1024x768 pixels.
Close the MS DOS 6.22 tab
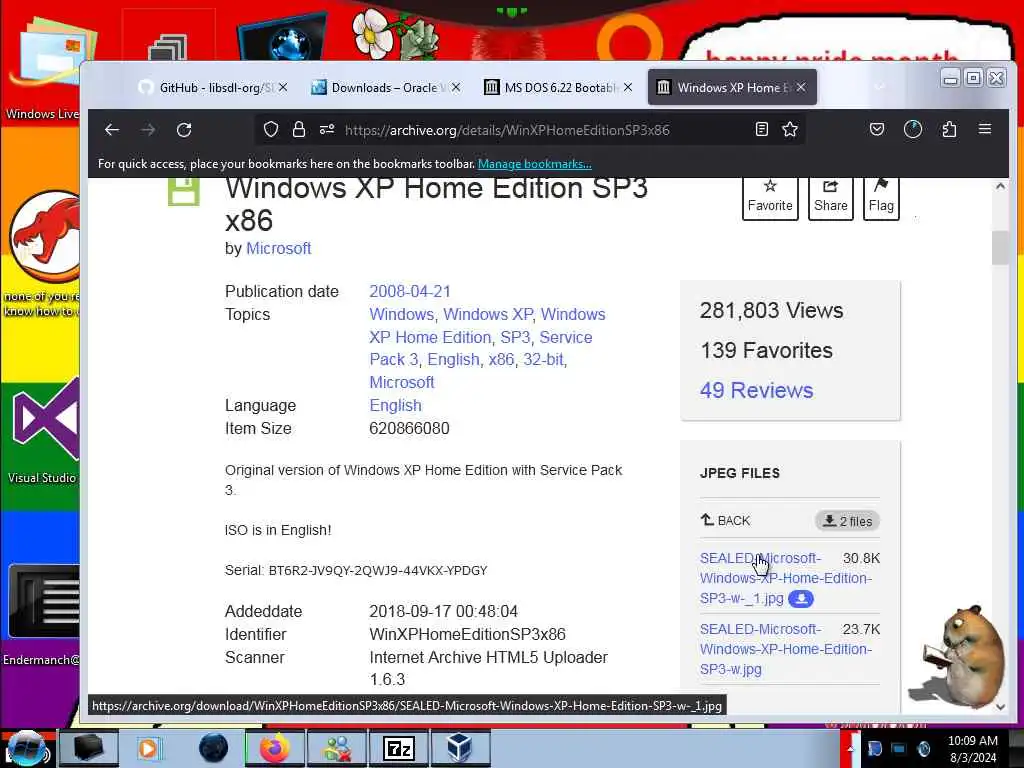(628, 87)
